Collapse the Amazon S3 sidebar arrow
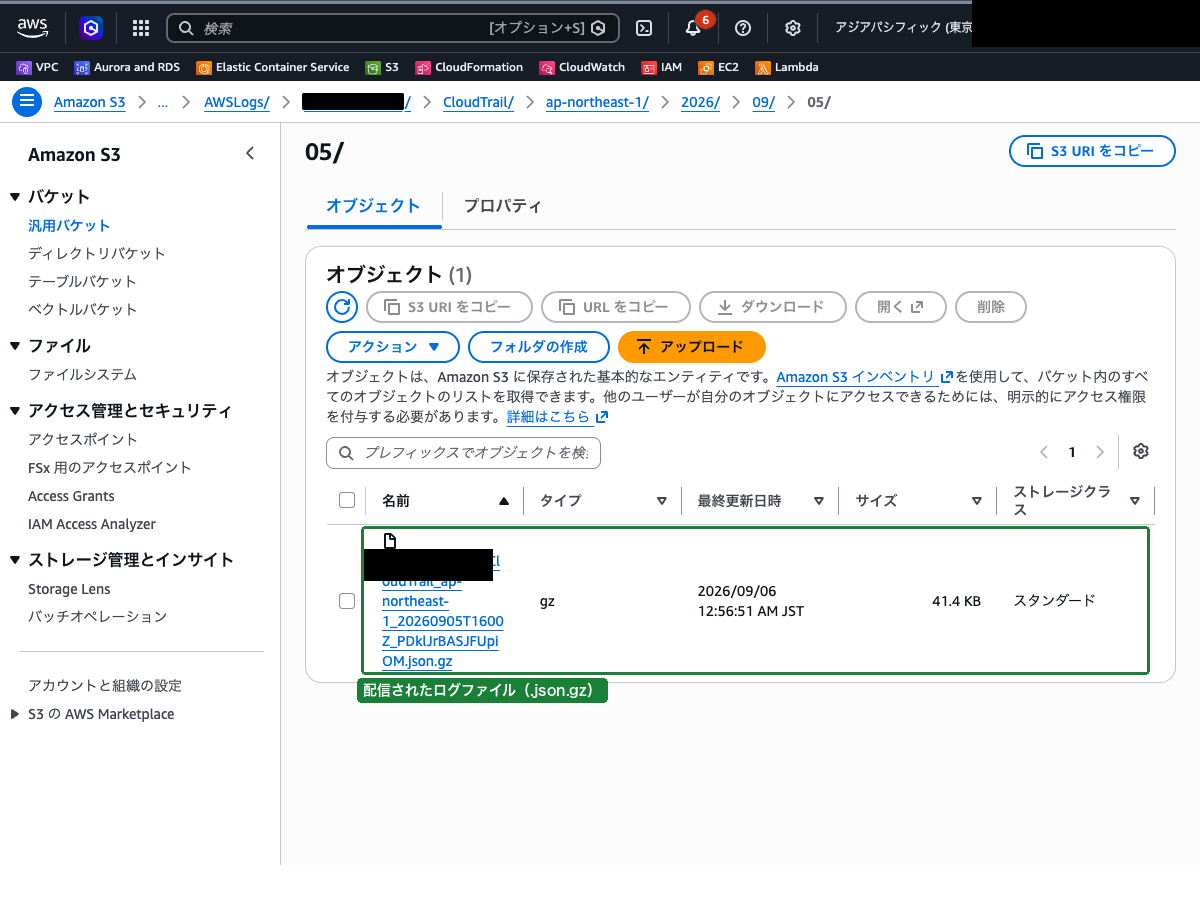The image size is (1200, 900). pos(250,153)
